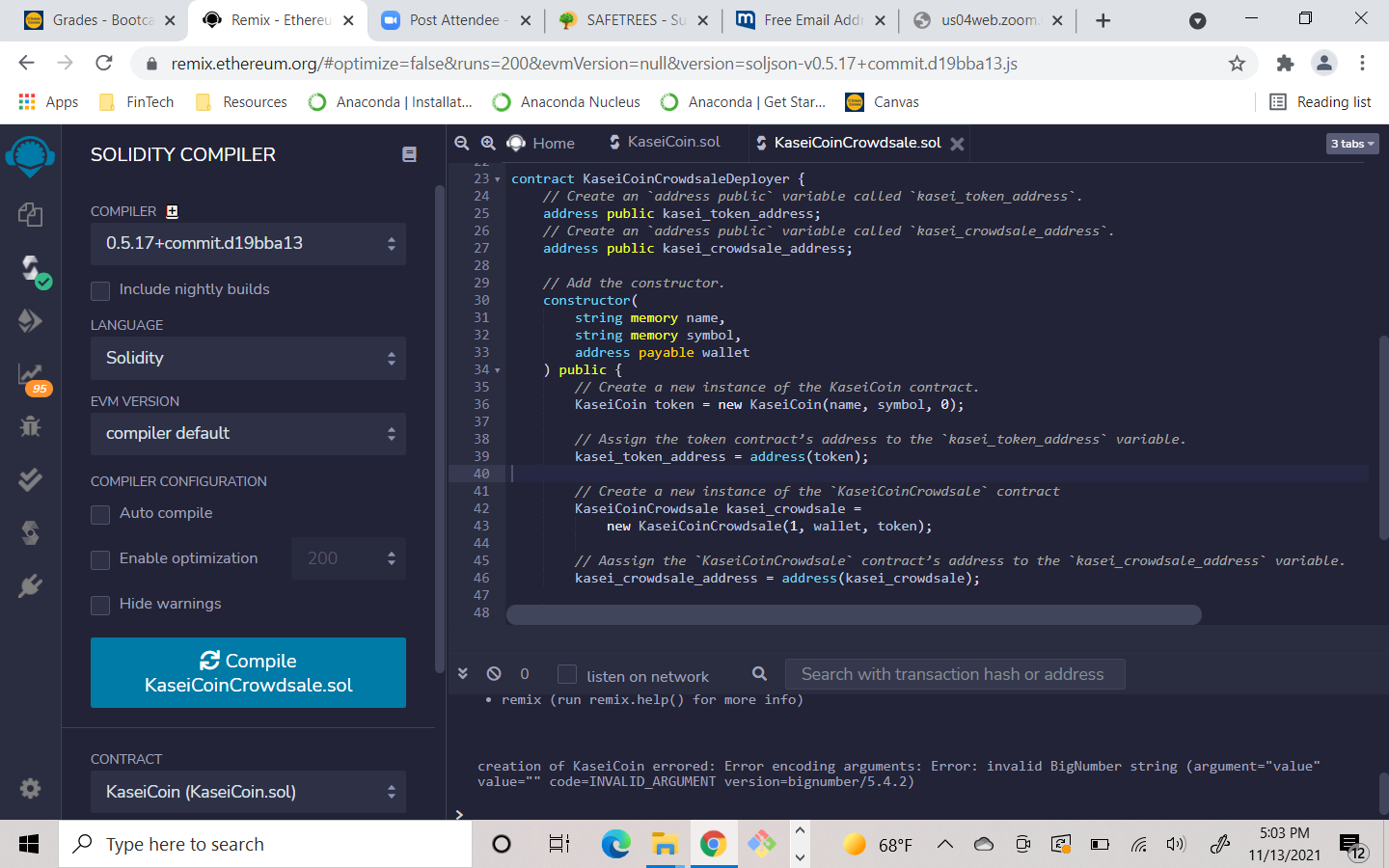
Task: Open Microsoft Edge from the taskbar
Action: tap(615, 845)
